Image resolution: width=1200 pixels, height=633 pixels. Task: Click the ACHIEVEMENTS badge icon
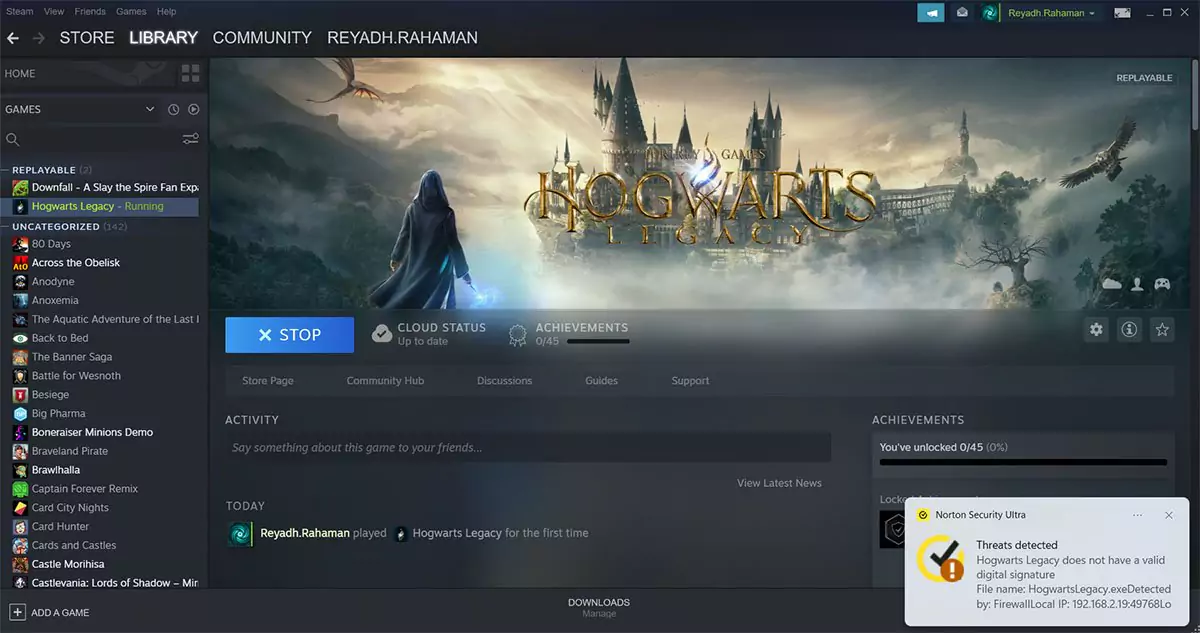[x=517, y=335]
